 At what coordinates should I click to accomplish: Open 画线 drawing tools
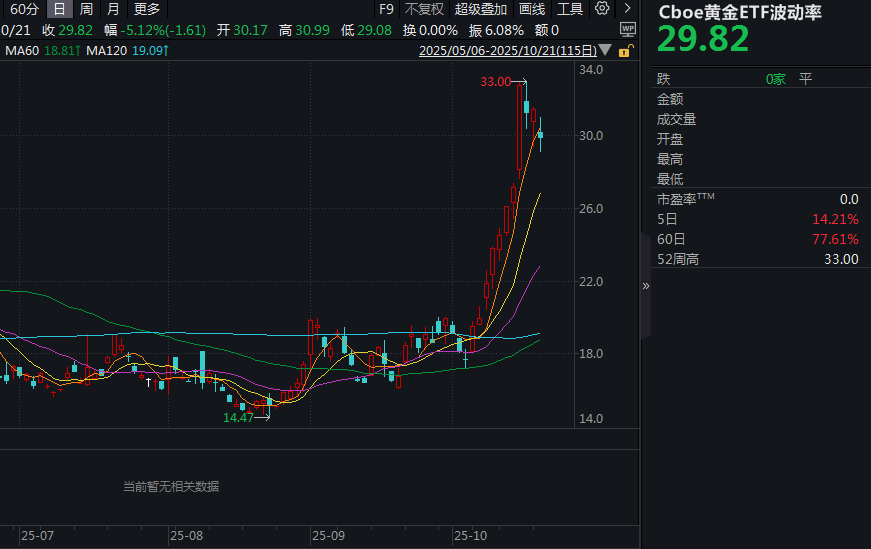pyautogui.click(x=532, y=9)
